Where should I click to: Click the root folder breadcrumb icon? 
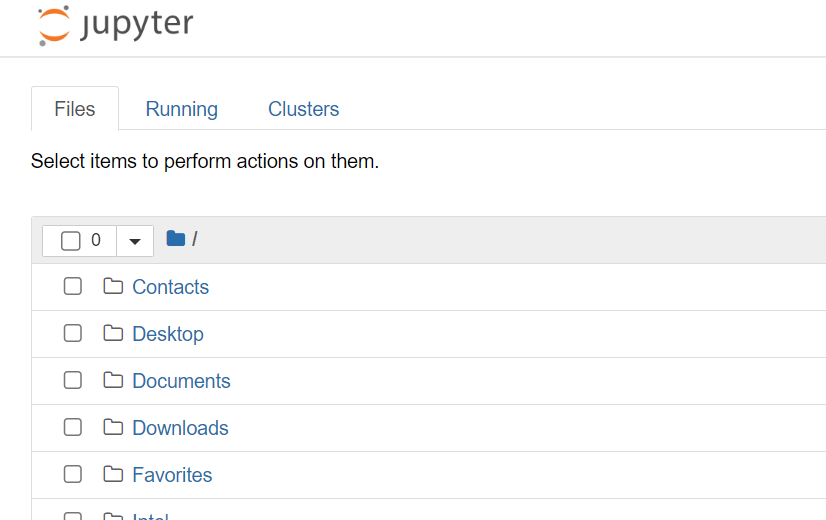pyautogui.click(x=176, y=238)
